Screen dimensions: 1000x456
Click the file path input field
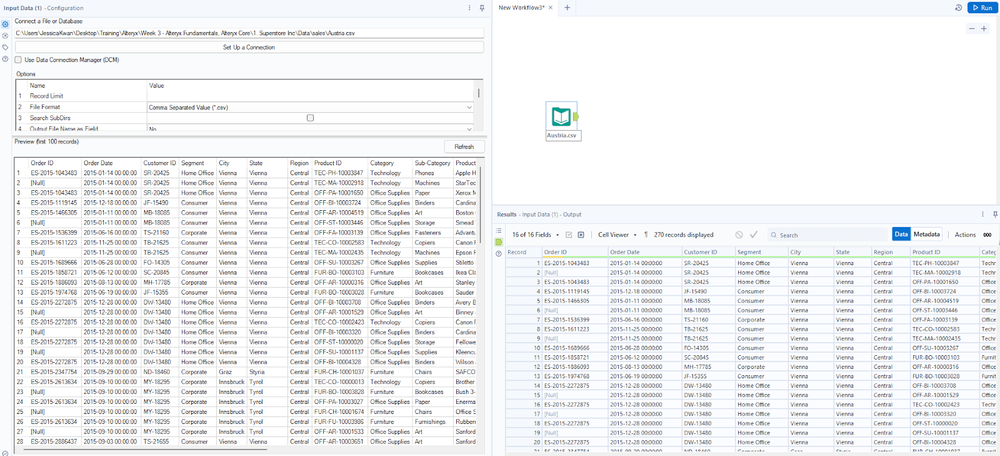point(249,33)
